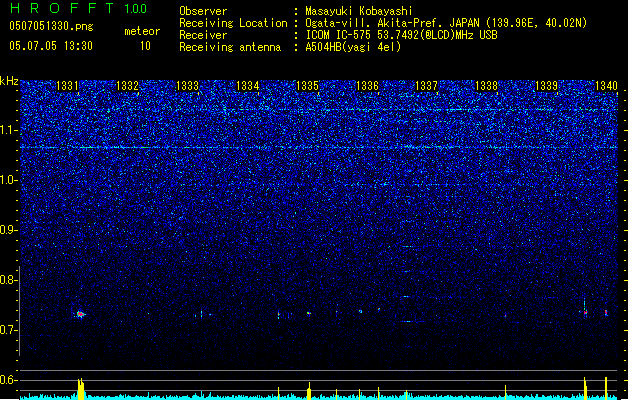This screenshot has width=629, height=400.
Task: Select the 1338 time marker
Action: pos(486,86)
